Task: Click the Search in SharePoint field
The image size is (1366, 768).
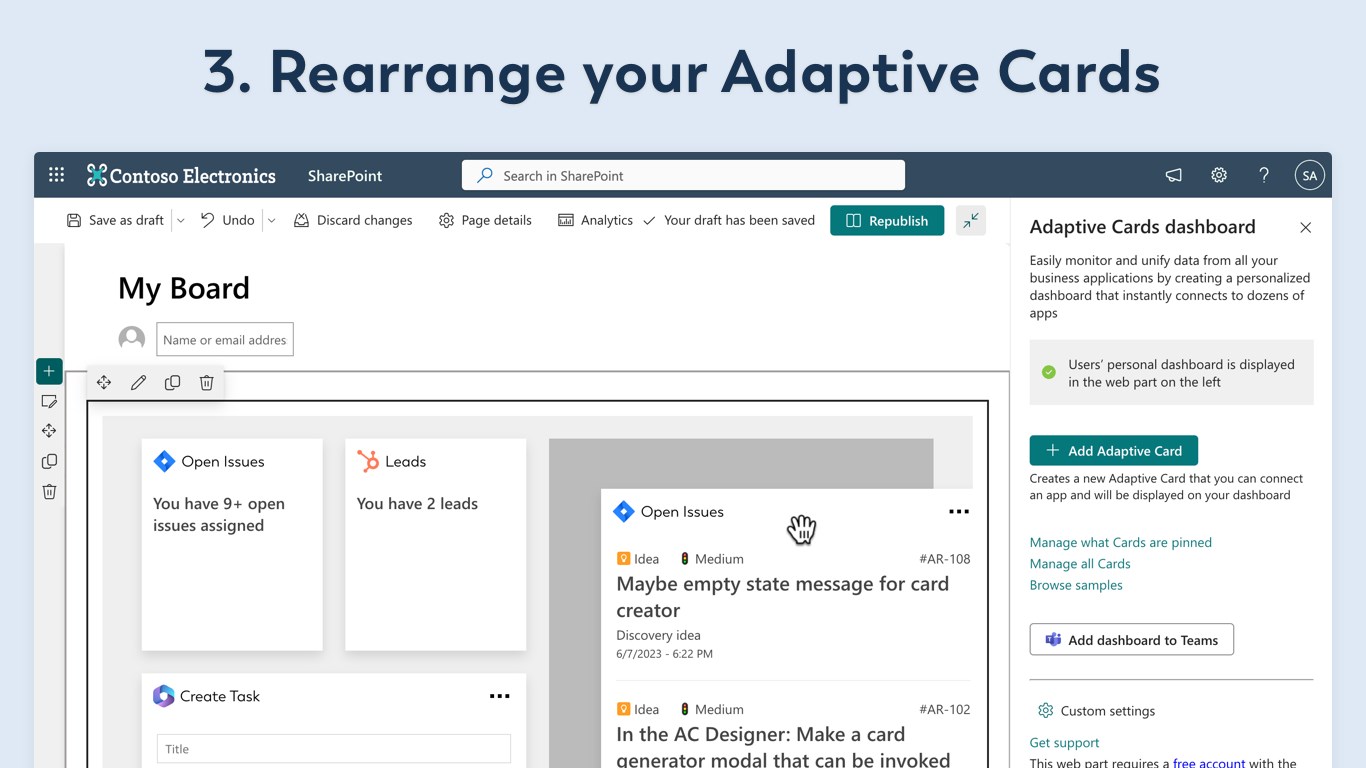Action: (683, 175)
